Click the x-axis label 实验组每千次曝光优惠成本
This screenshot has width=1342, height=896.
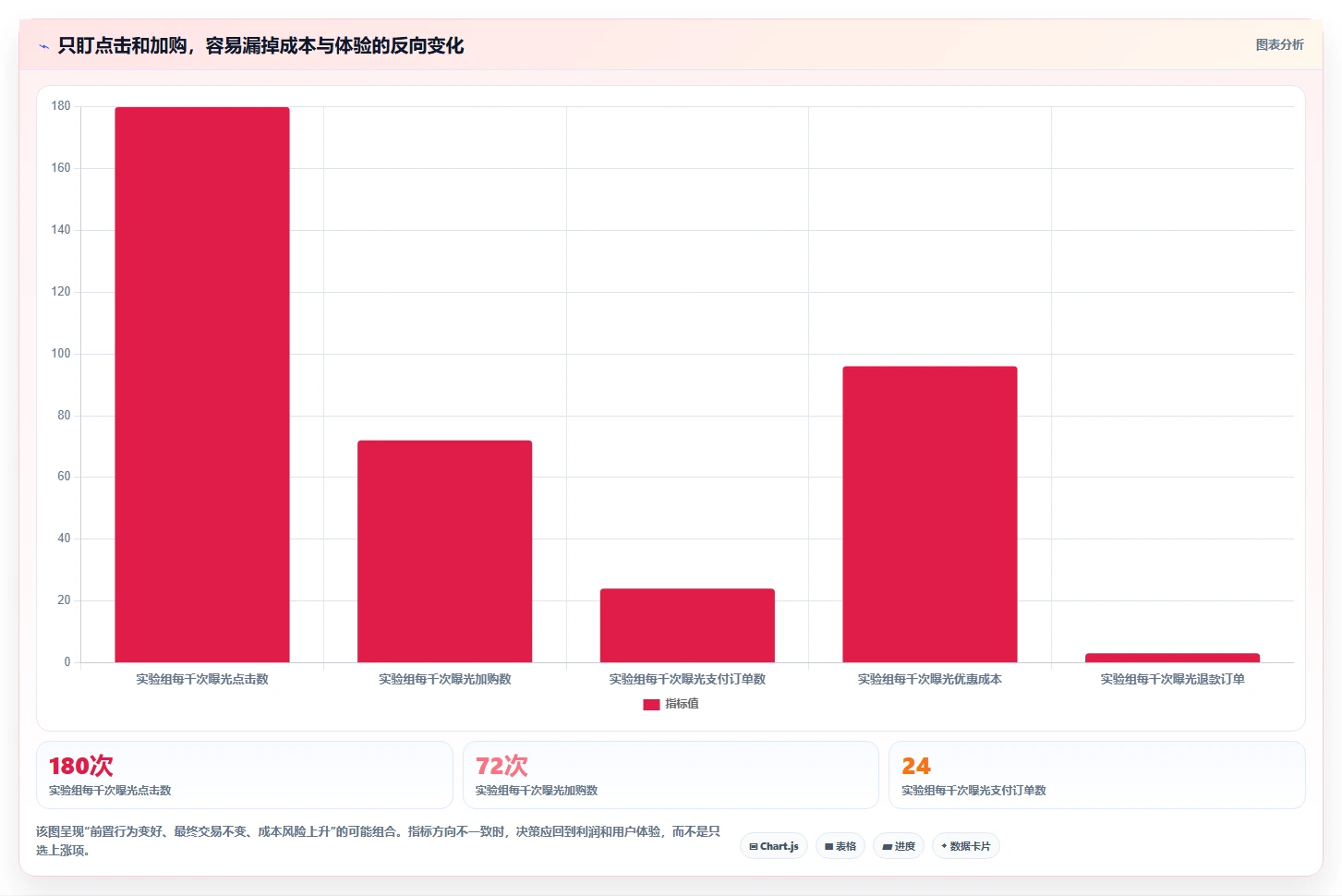pos(930,679)
